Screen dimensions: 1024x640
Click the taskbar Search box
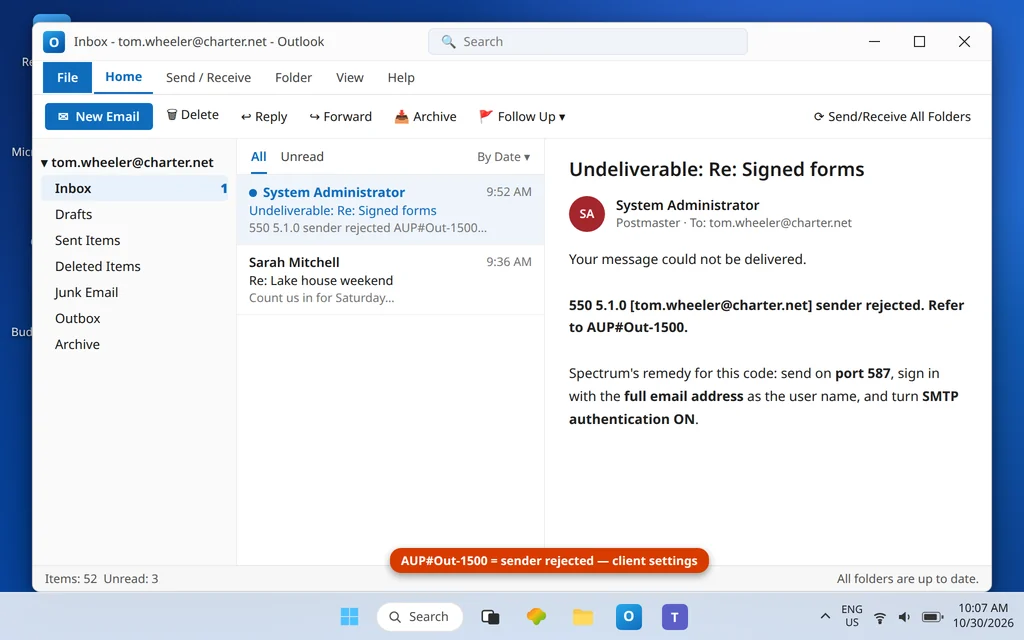click(x=420, y=616)
